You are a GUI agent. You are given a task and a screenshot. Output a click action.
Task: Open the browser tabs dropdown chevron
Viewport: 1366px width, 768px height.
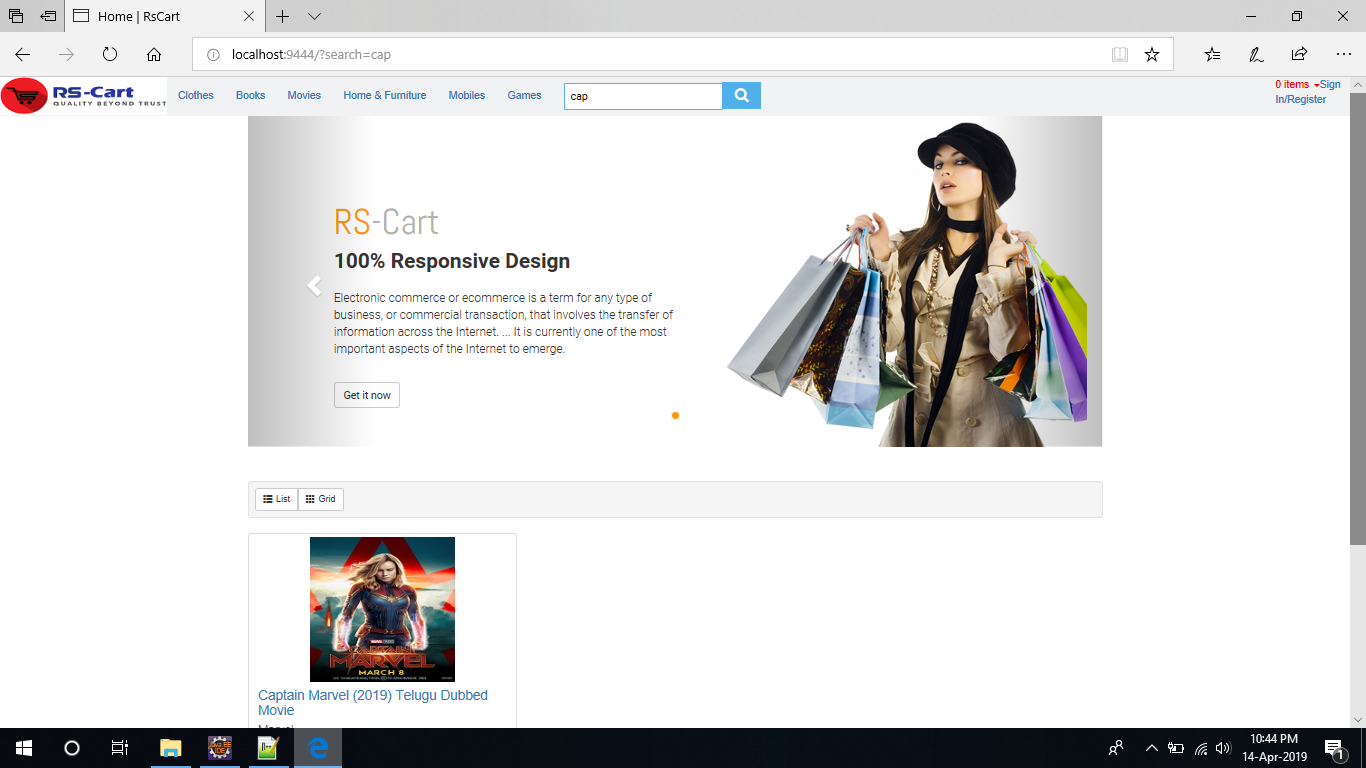(314, 17)
